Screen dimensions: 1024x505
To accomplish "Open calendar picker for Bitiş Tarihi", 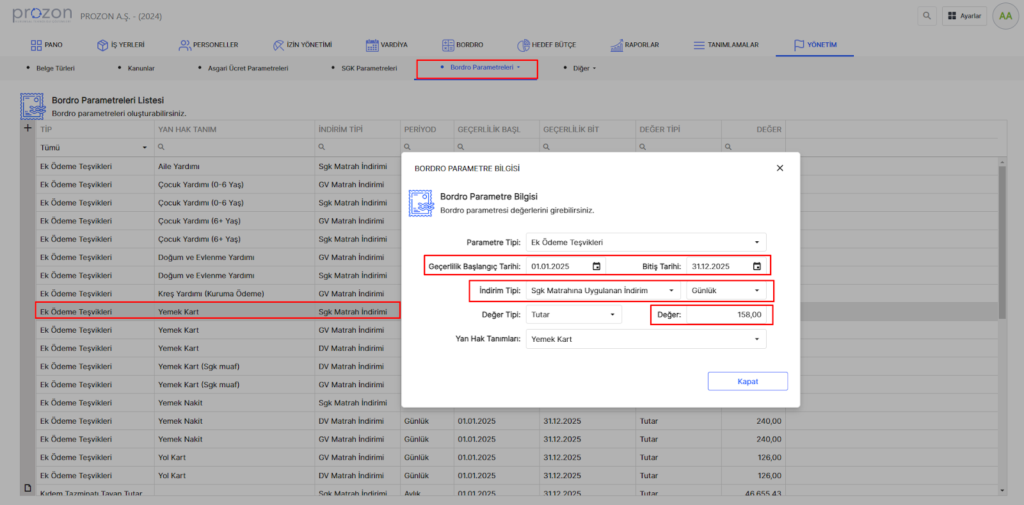I will [x=757, y=266].
